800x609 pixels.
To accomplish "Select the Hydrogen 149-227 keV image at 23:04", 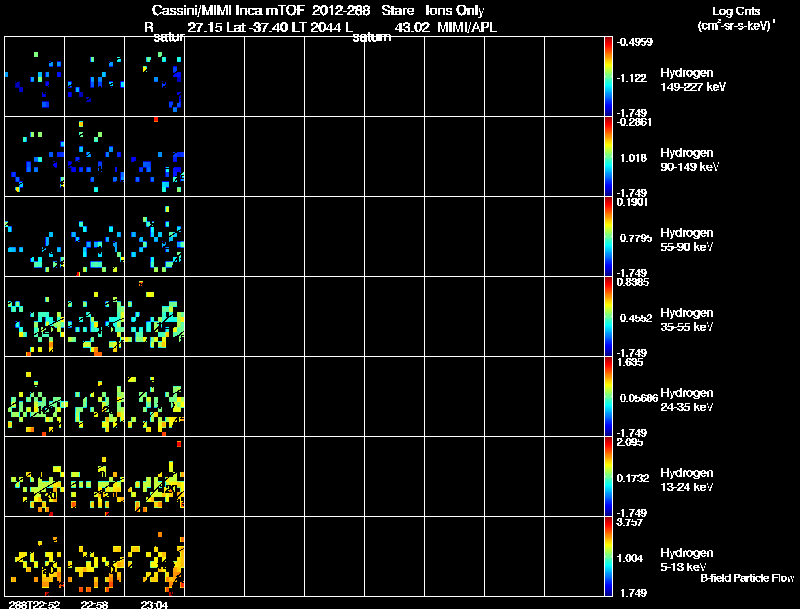I will pyautogui.click(x=155, y=77).
